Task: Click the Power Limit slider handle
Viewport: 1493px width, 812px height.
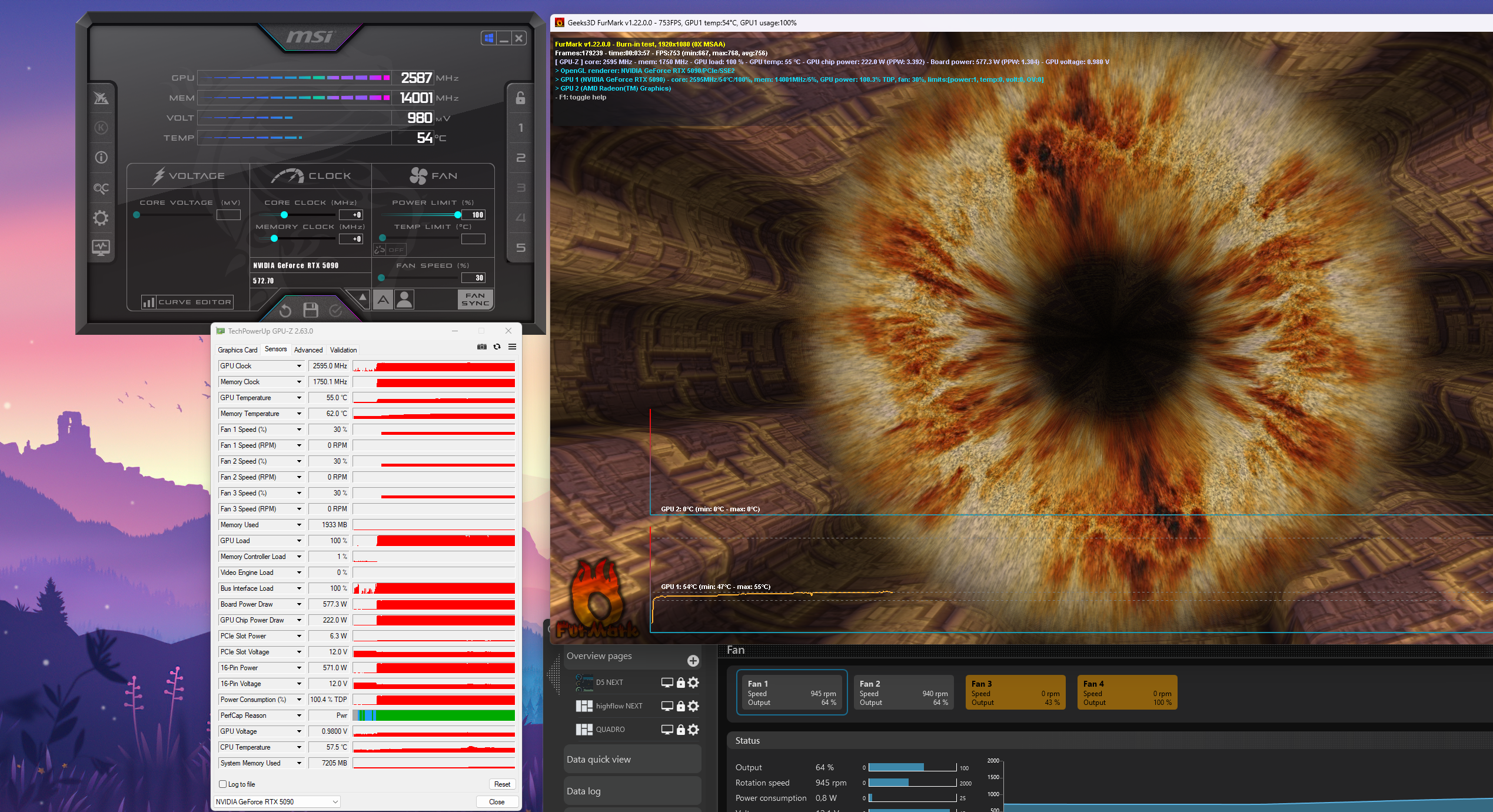Action: tap(458, 215)
